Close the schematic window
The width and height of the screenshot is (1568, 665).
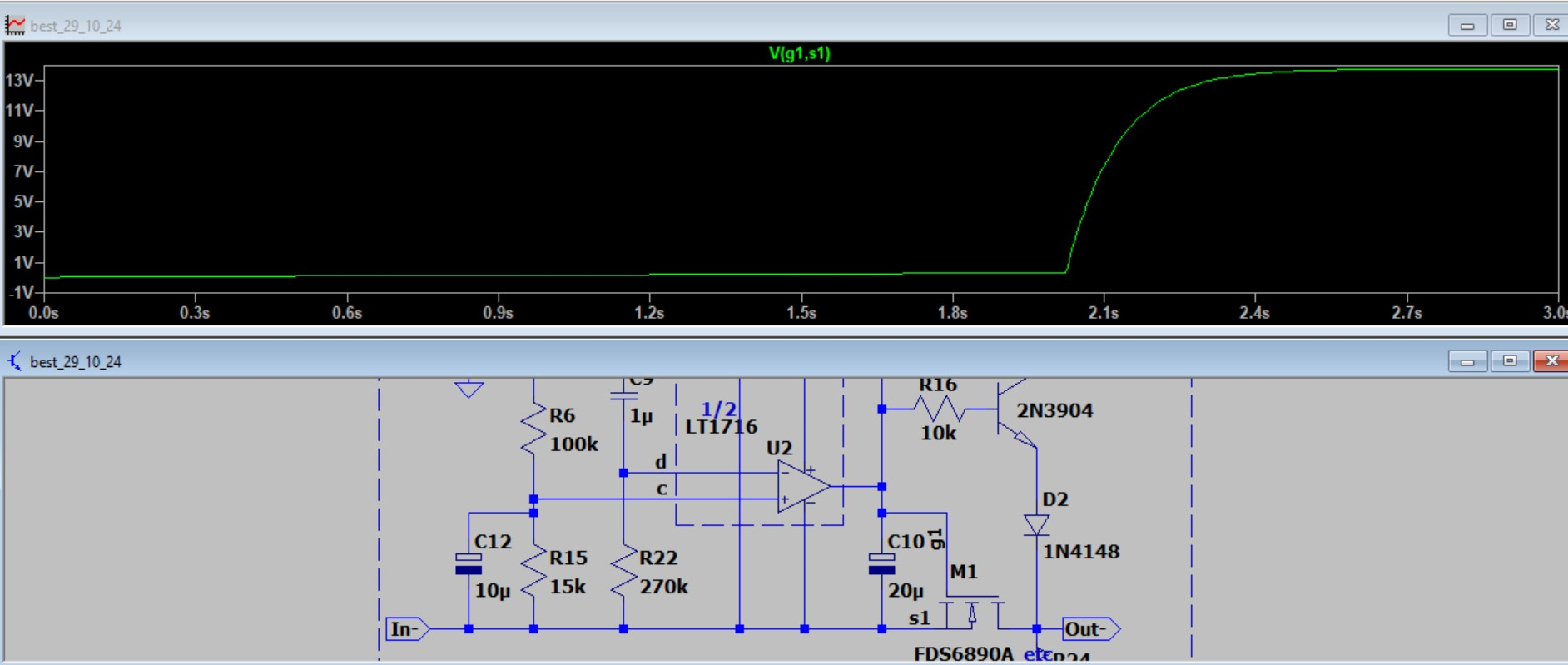pyautogui.click(x=1551, y=361)
